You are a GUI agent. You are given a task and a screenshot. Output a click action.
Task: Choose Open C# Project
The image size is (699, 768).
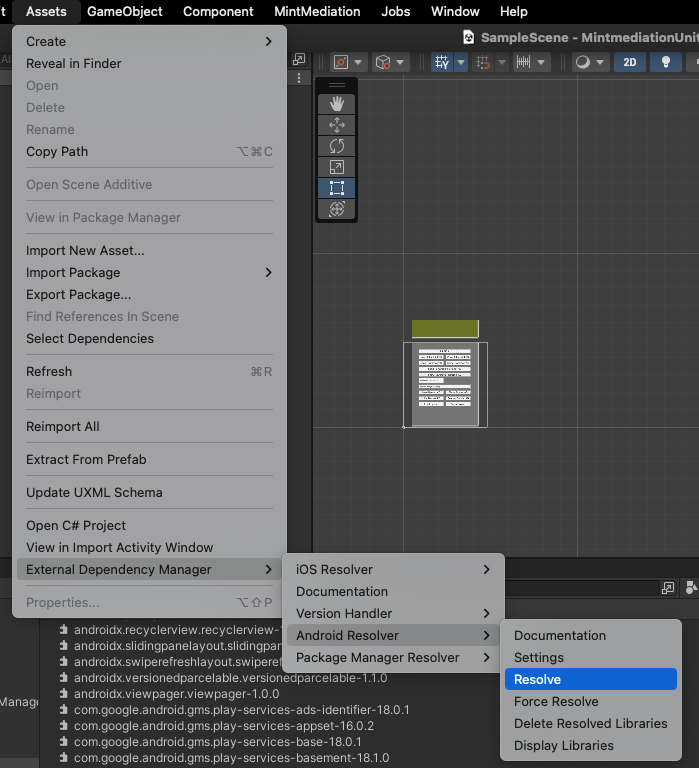tap(149, 526)
